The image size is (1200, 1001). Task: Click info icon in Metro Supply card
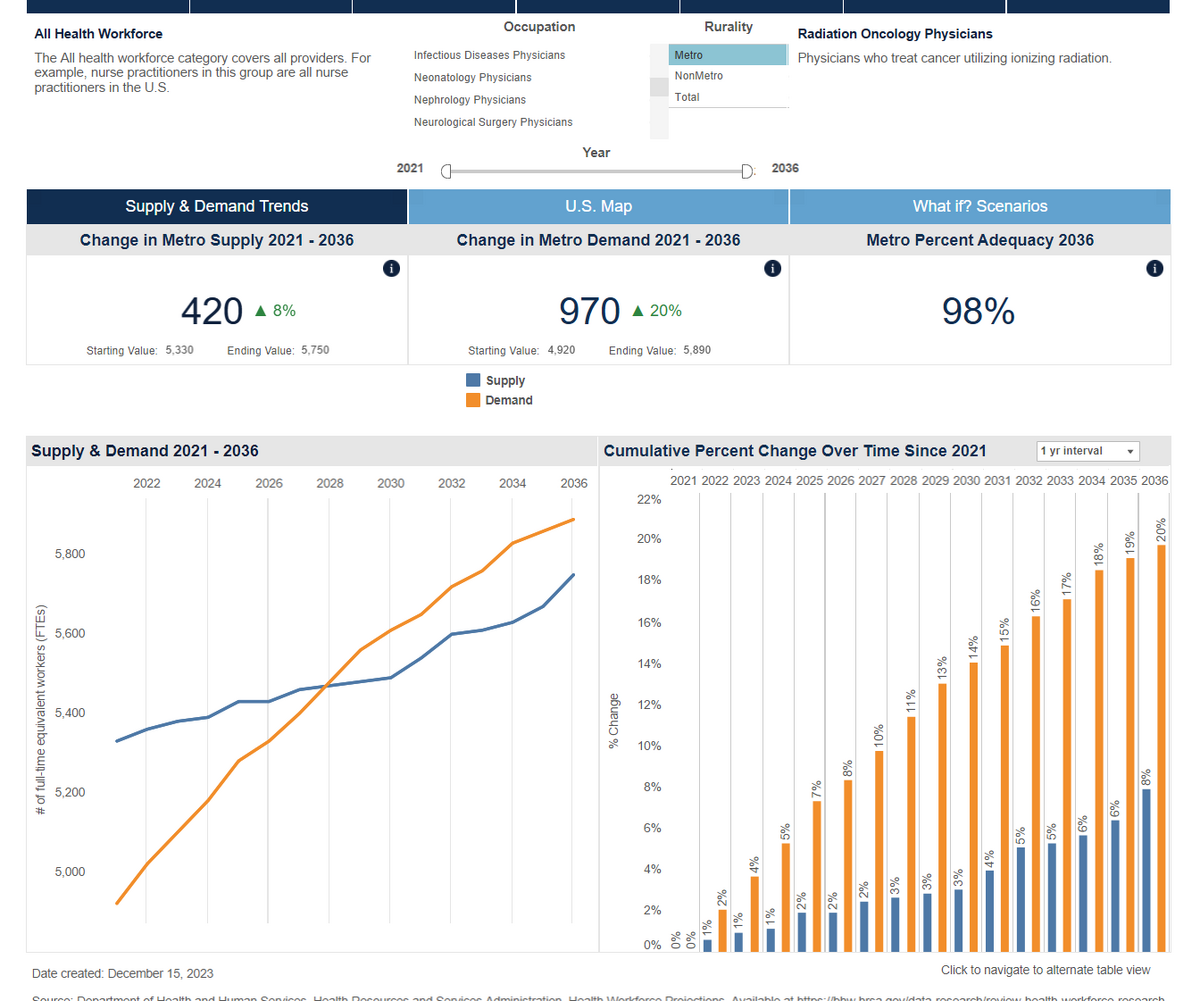coord(392,268)
